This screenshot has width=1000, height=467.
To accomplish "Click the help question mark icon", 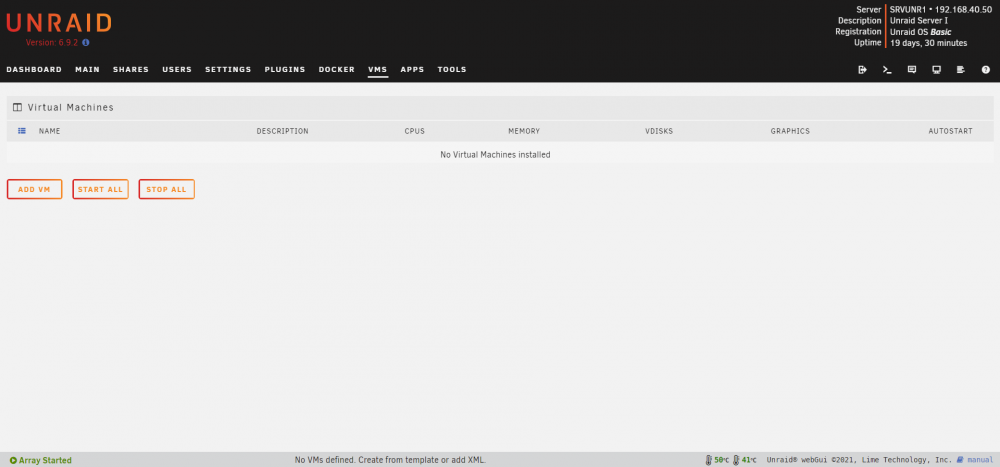I will [985, 70].
